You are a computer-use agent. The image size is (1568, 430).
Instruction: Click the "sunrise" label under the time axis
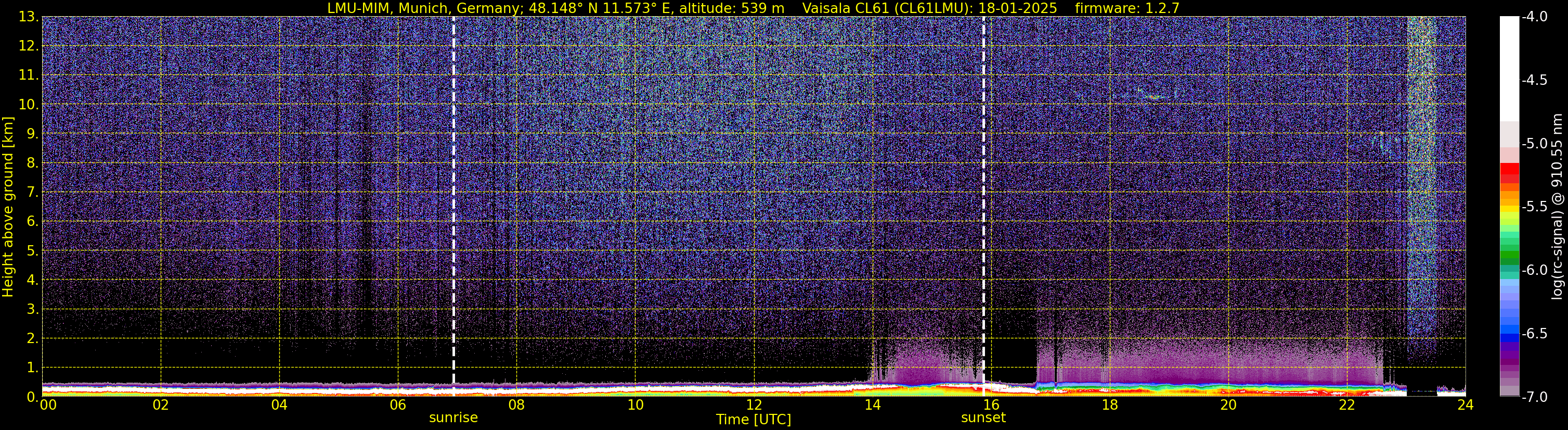453,418
